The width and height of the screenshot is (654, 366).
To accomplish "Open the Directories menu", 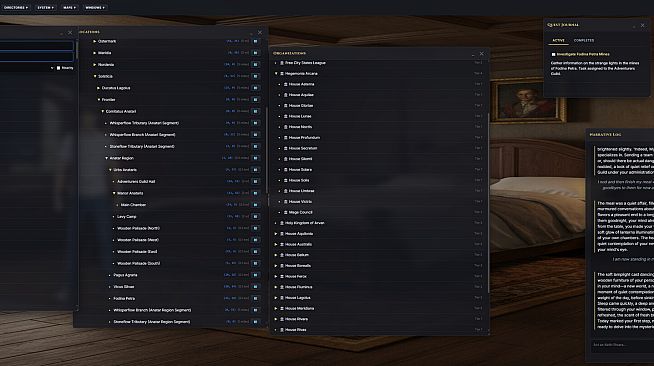I will pyautogui.click(x=16, y=8).
